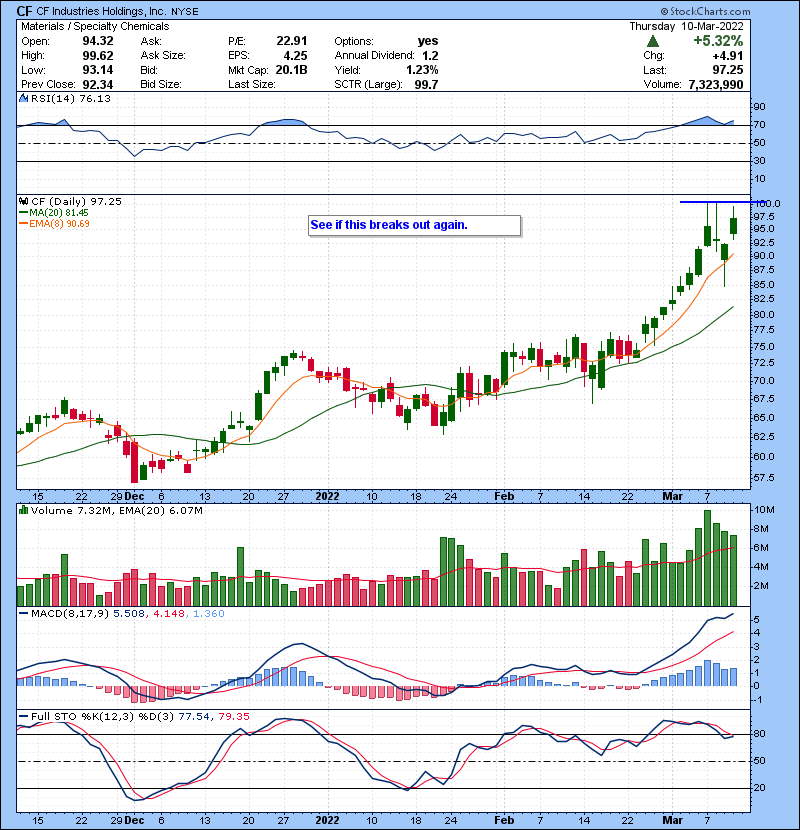Click the 'Feb' label on price chart axis

tap(504, 496)
